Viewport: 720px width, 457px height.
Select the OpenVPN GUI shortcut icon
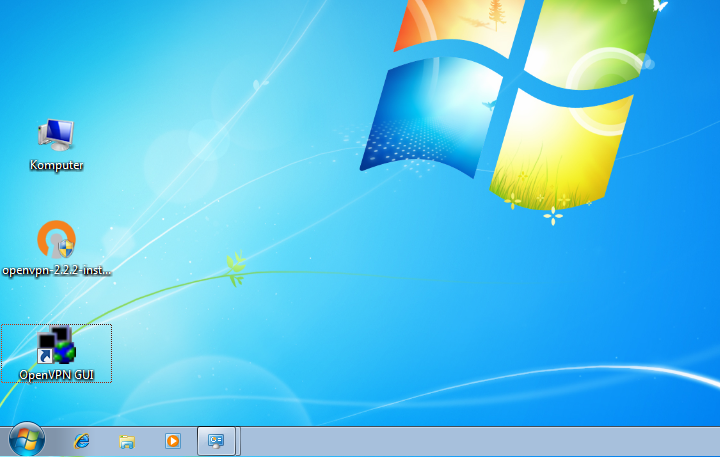coord(56,344)
